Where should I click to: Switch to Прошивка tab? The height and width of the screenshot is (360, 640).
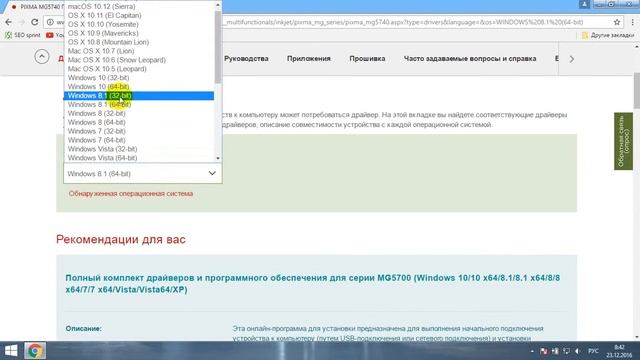click(367, 59)
